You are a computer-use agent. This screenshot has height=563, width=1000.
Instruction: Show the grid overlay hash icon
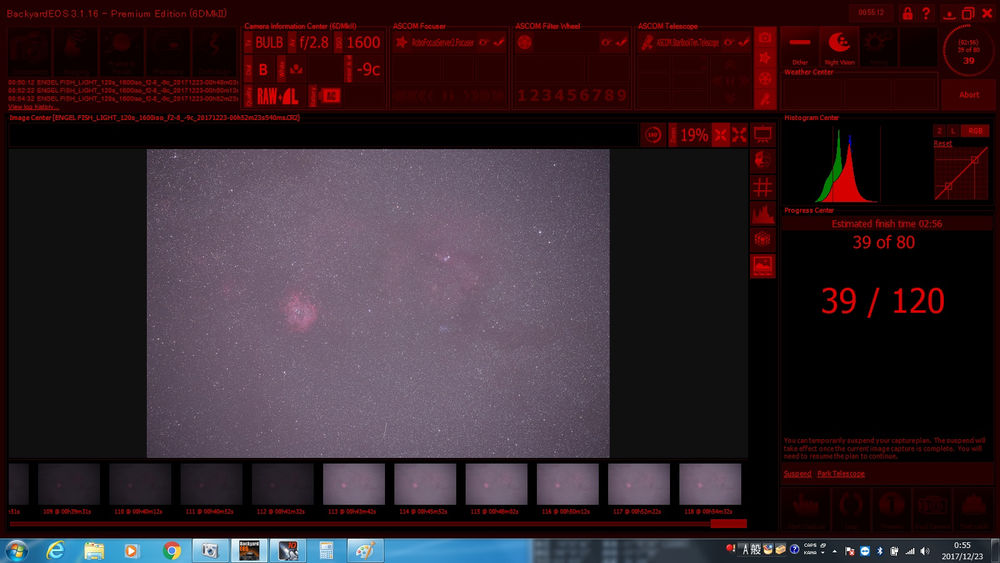[763, 187]
